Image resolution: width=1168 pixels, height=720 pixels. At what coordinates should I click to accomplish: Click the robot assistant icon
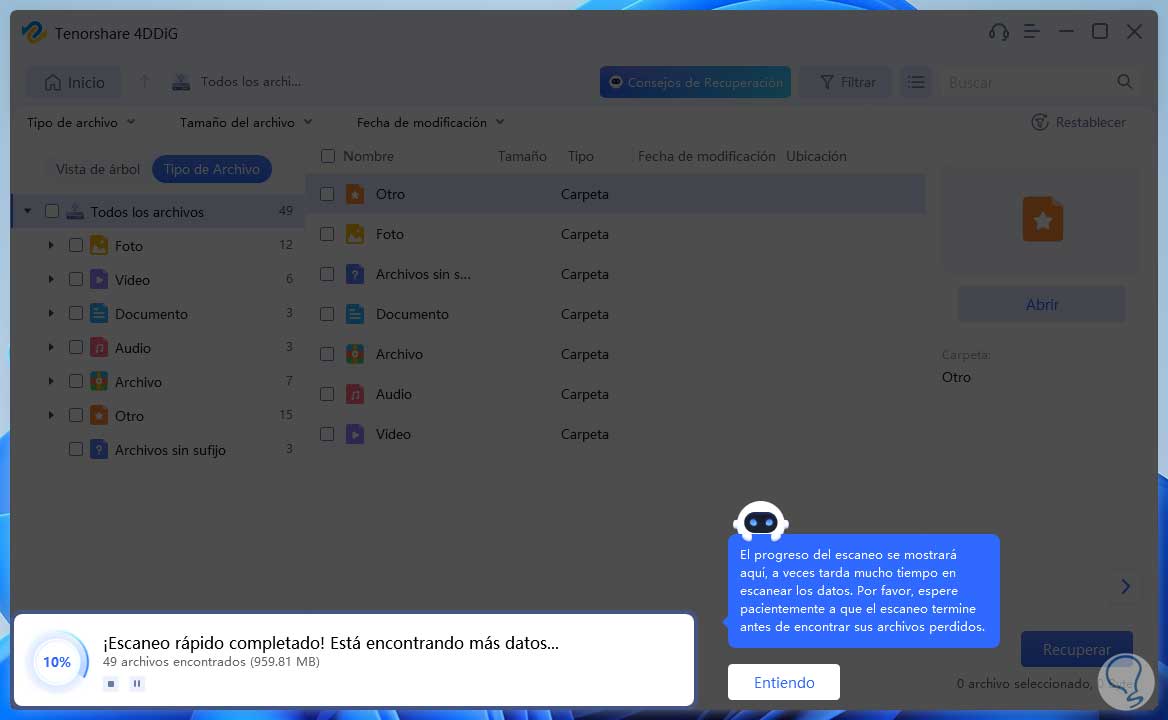point(761,520)
